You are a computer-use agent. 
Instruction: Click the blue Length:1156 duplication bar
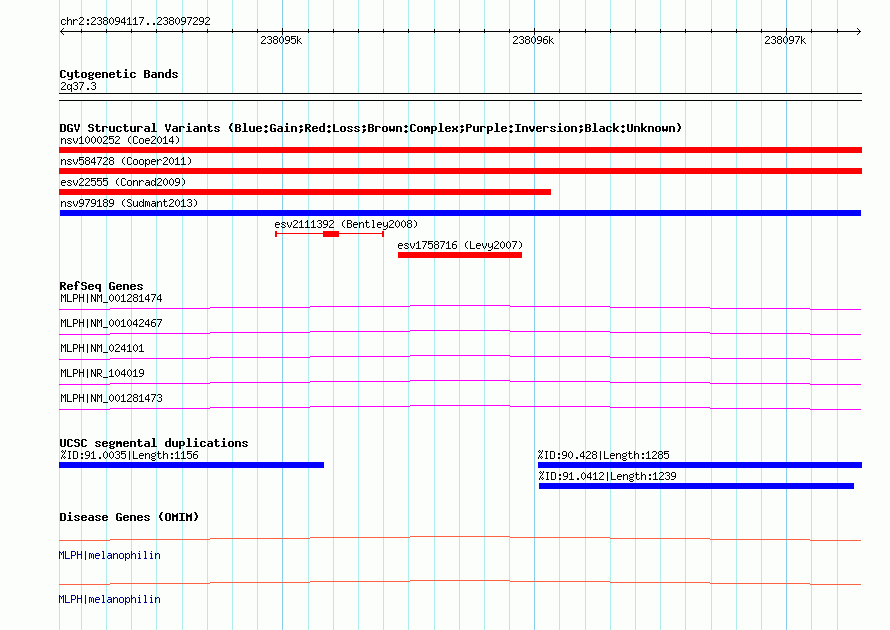coord(191,465)
